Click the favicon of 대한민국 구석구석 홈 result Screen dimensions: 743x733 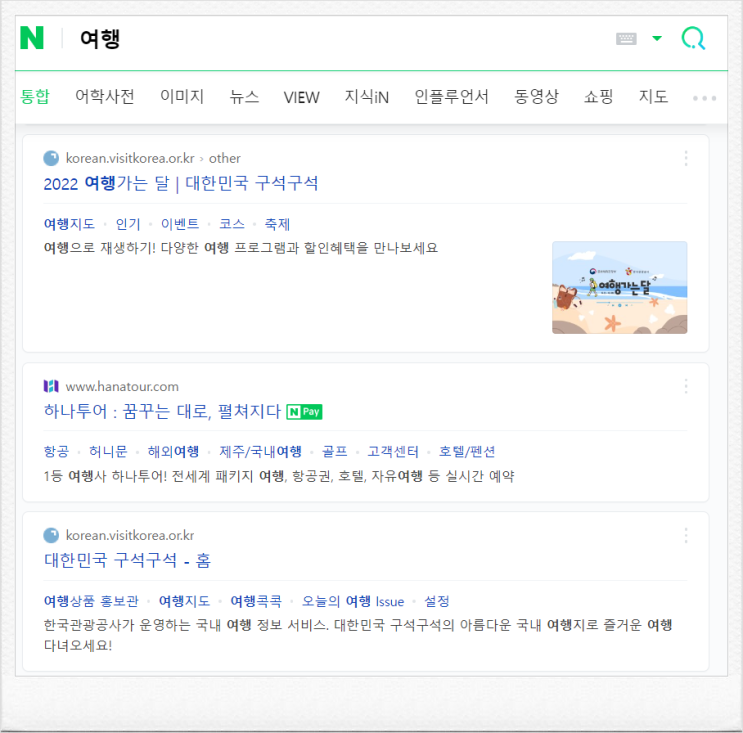(51, 535)
